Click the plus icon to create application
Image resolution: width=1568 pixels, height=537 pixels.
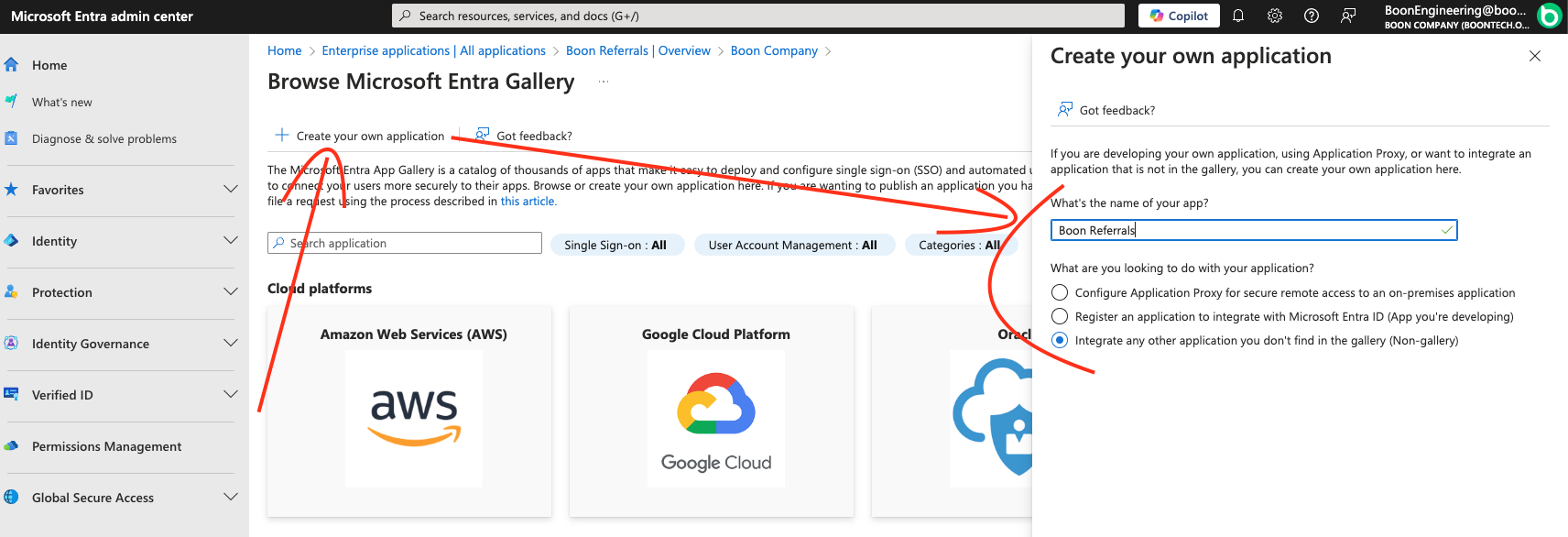(x=282, y=136)
